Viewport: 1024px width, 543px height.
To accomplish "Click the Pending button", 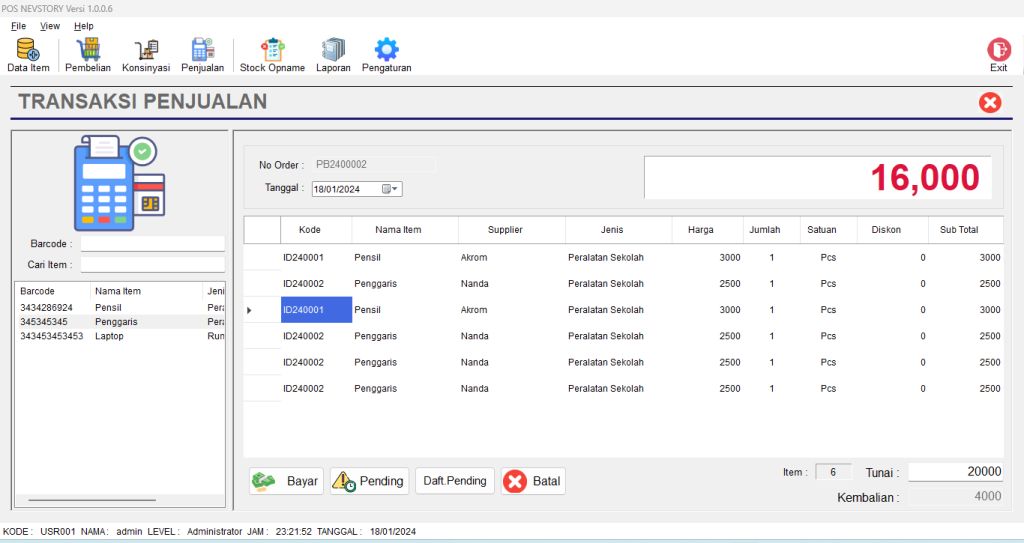I will pyautogui.click(x=368, y=481).
